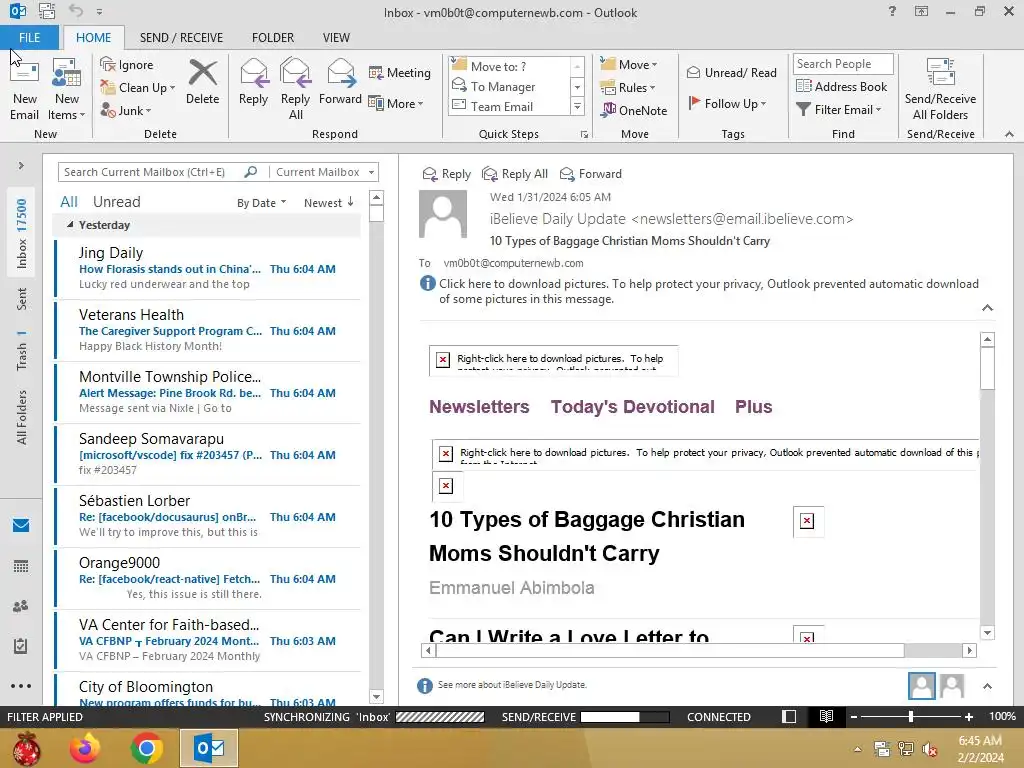Open Chrome from the taskbar

pos(147,748)
